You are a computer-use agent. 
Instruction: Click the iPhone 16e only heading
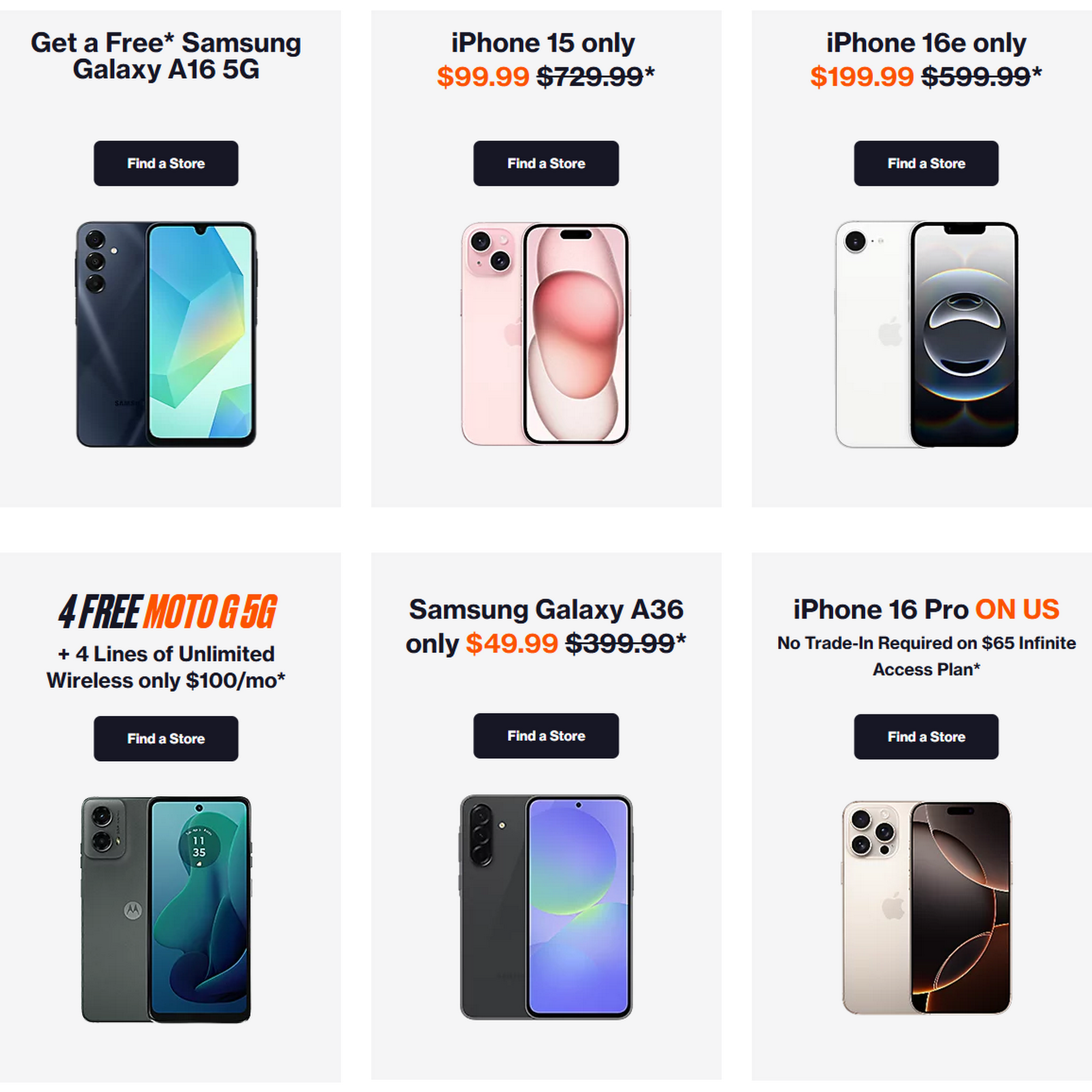(x=926, y=43)
